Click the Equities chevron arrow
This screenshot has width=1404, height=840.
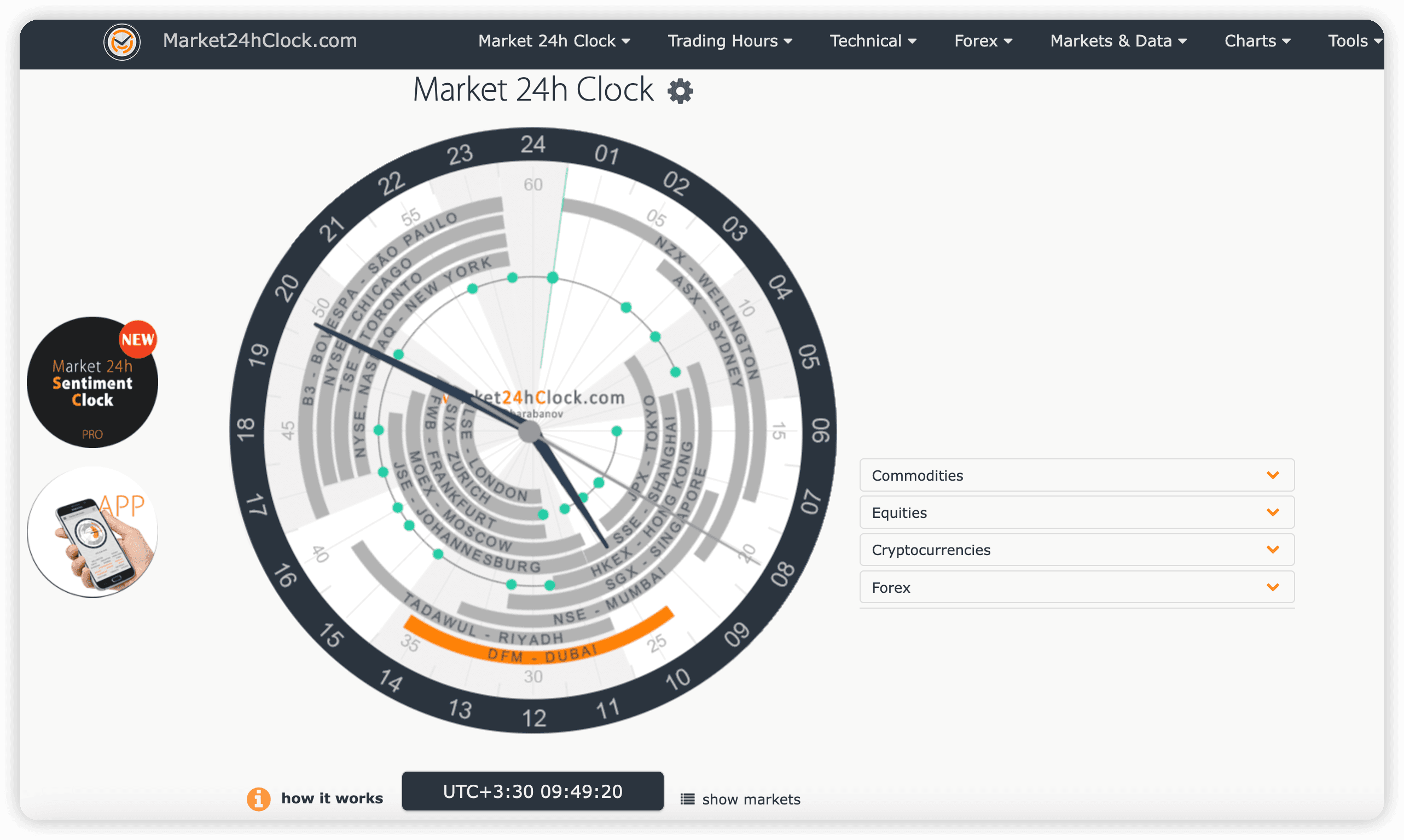[x=1273, y=512]
